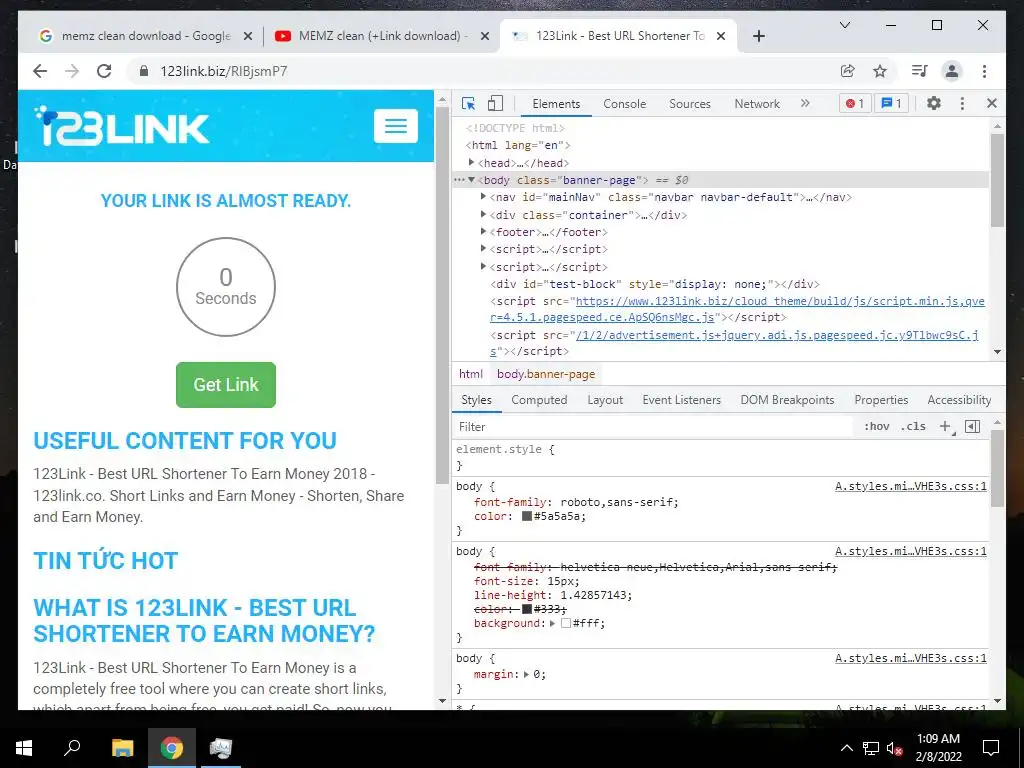This screenshot has height=768, width=1024.
Task: Open the Layout tab
Action: [x=605, y=400]
